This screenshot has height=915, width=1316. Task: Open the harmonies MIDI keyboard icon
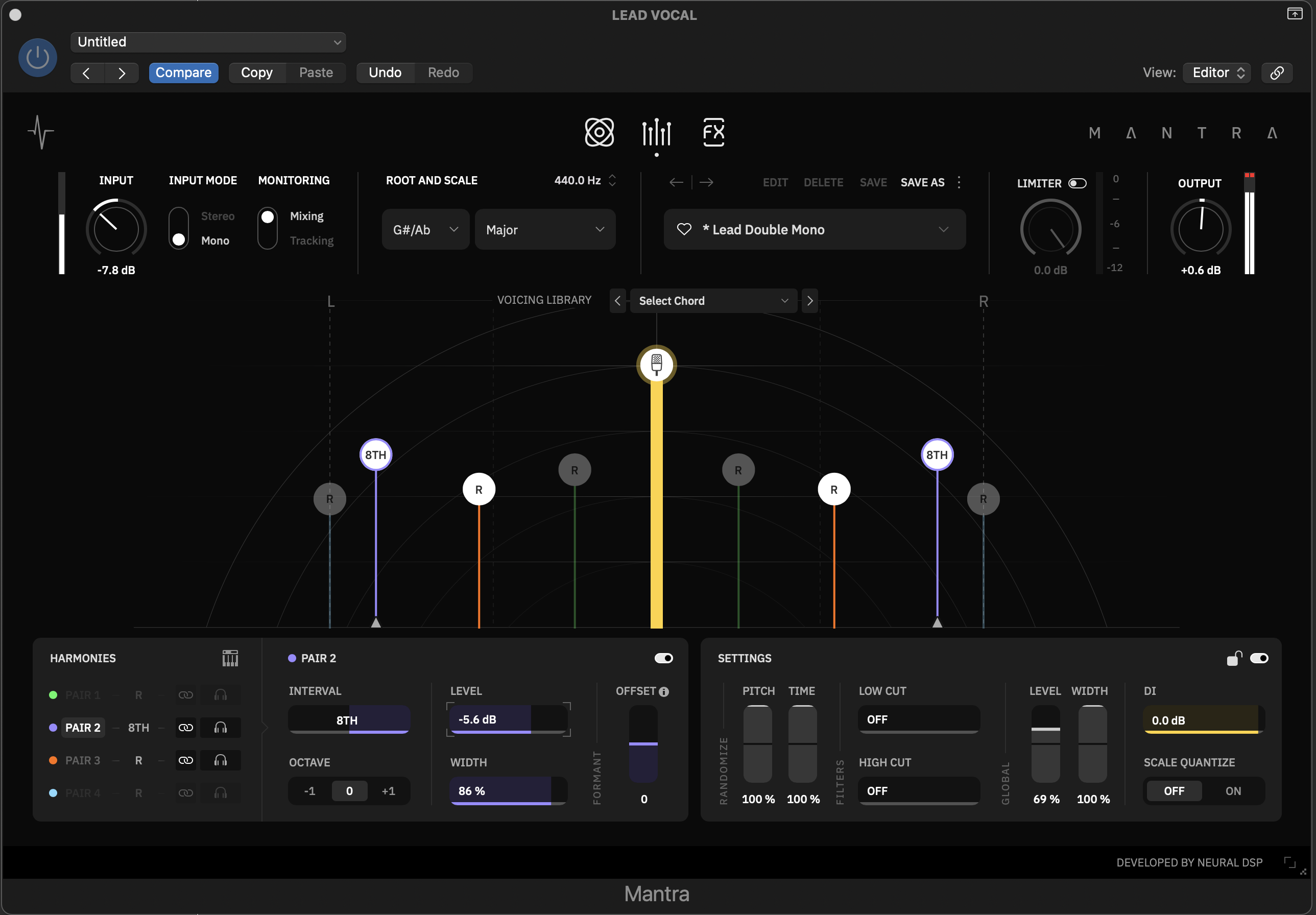230,658
